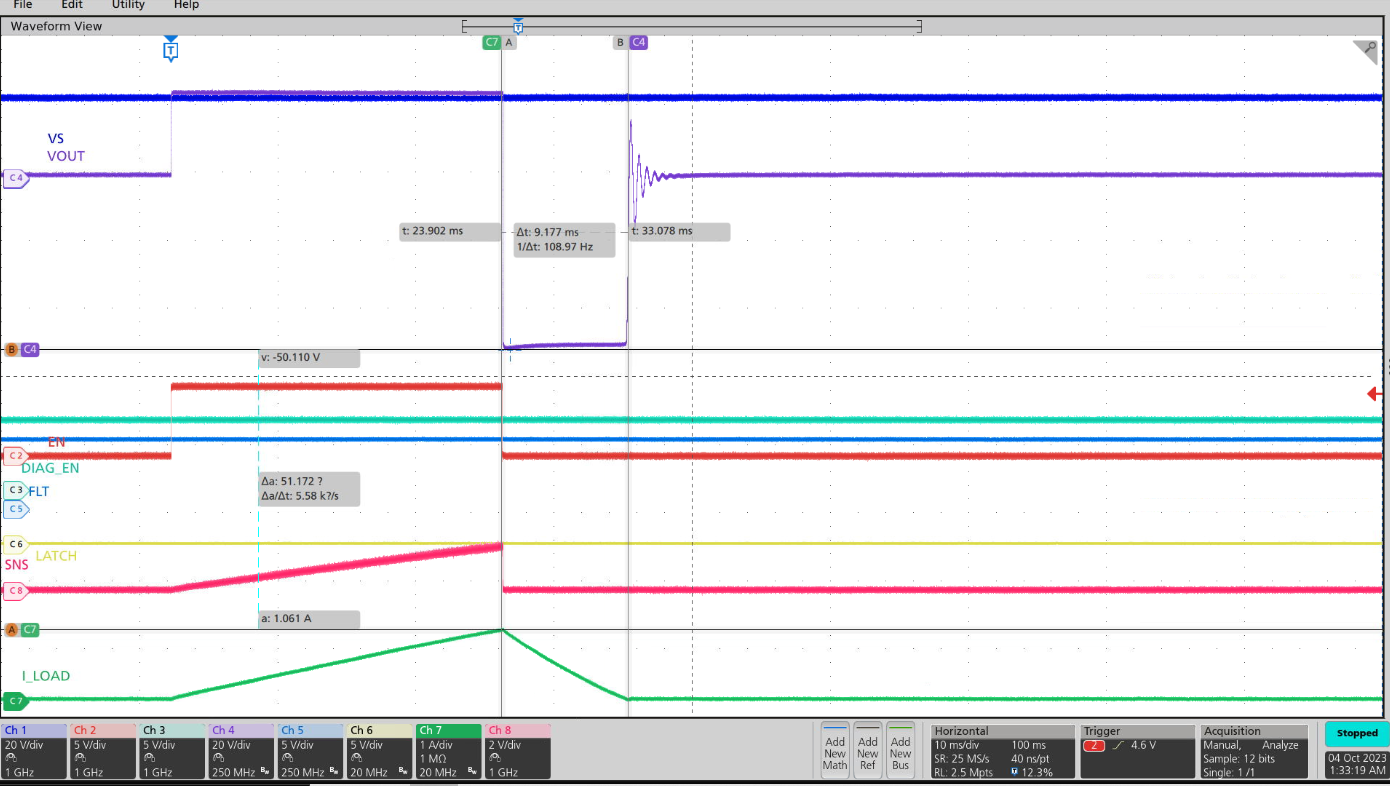Click the Add New Bus button

tap(900, 752)
